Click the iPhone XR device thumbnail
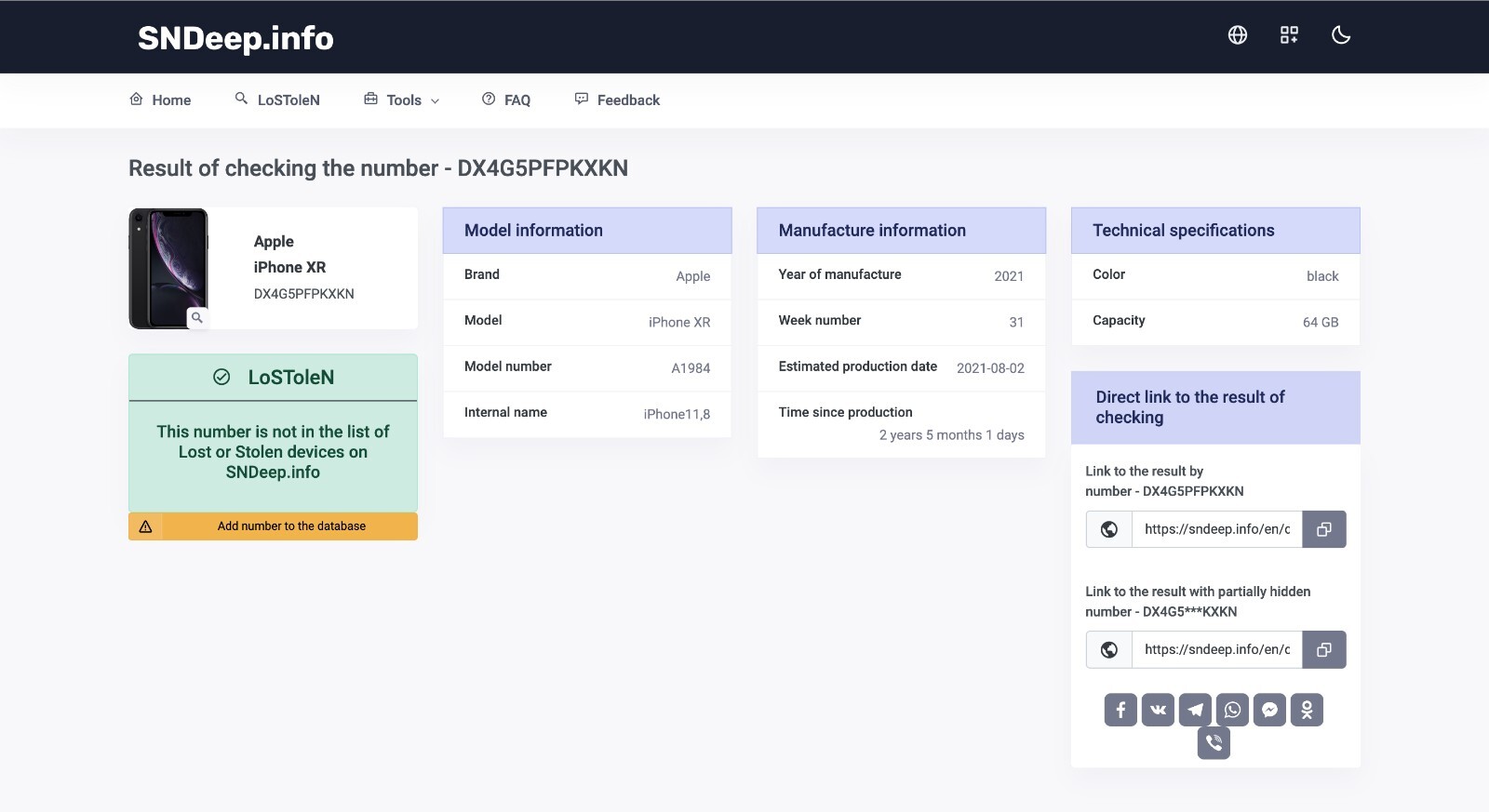Viewport: 1489px width, 812px height. coord(168,268)
